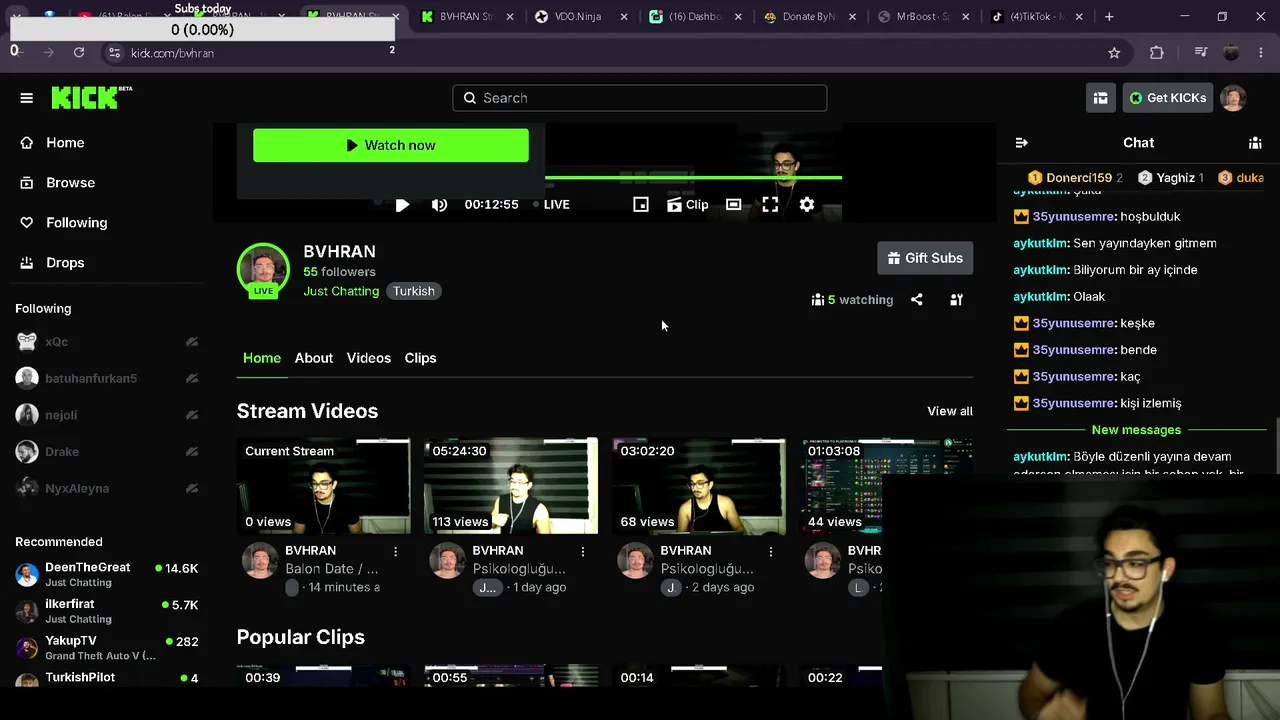Open the browser extensions puzzle icon
The image size is (1280, 720).
point(1157,53)
